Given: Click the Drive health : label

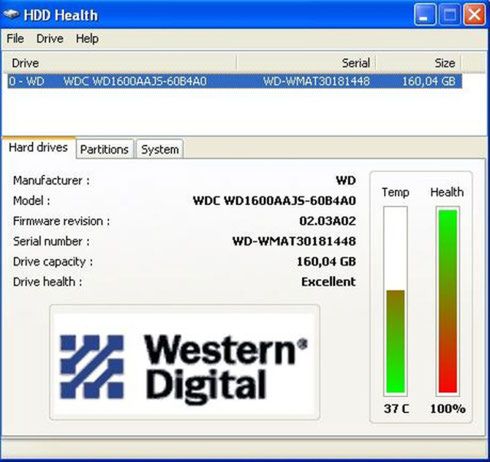Looking at the screenshot, I should [x=47, y=282].
